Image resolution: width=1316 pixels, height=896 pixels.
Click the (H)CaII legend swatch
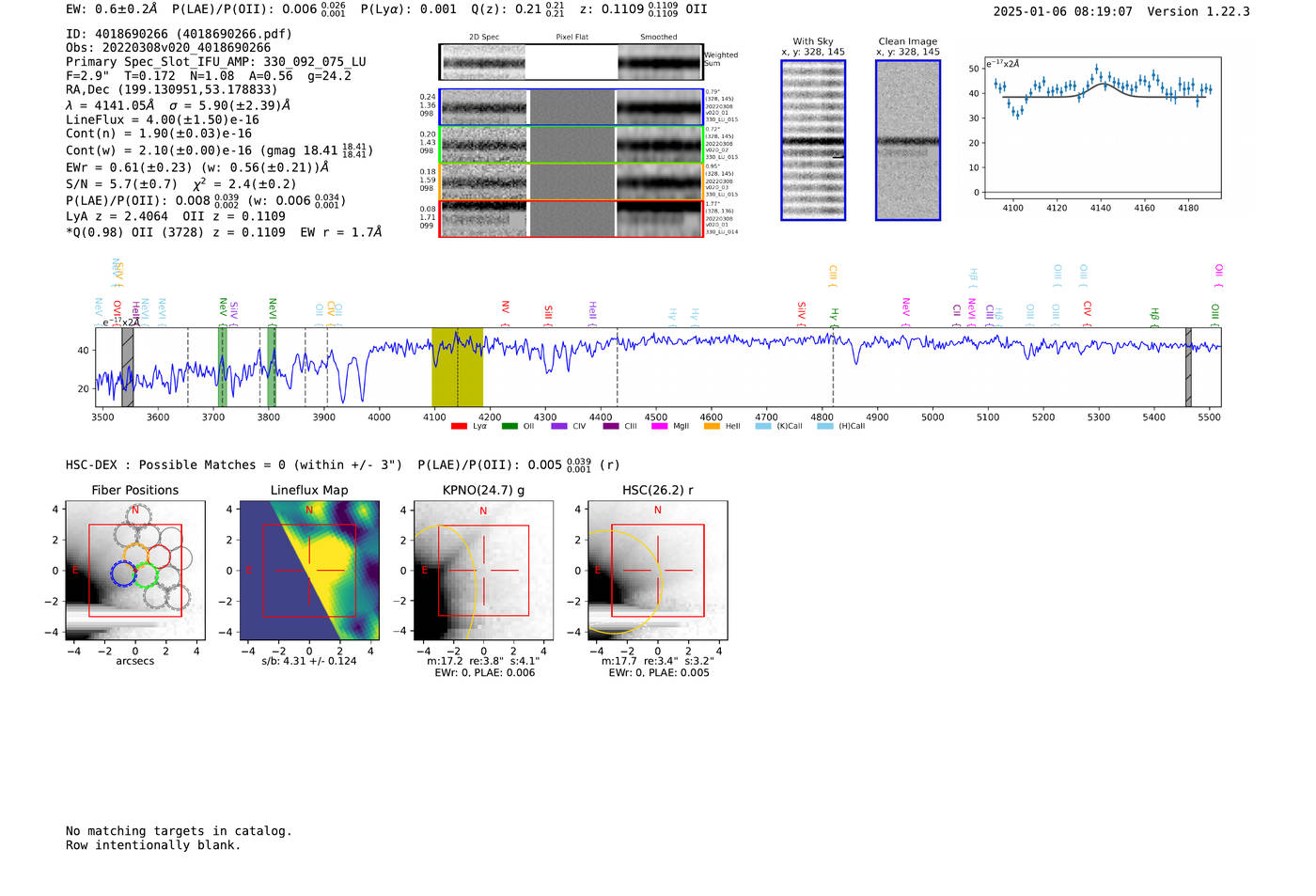825,426
